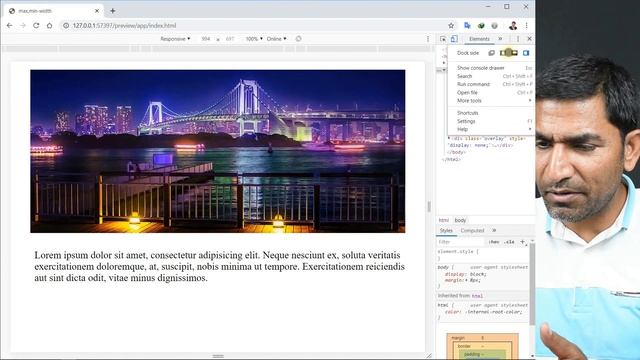The height and width of the screenshot is (360, 640).
Task: Dock DevTools to the bottom
Action: [514, 53]
